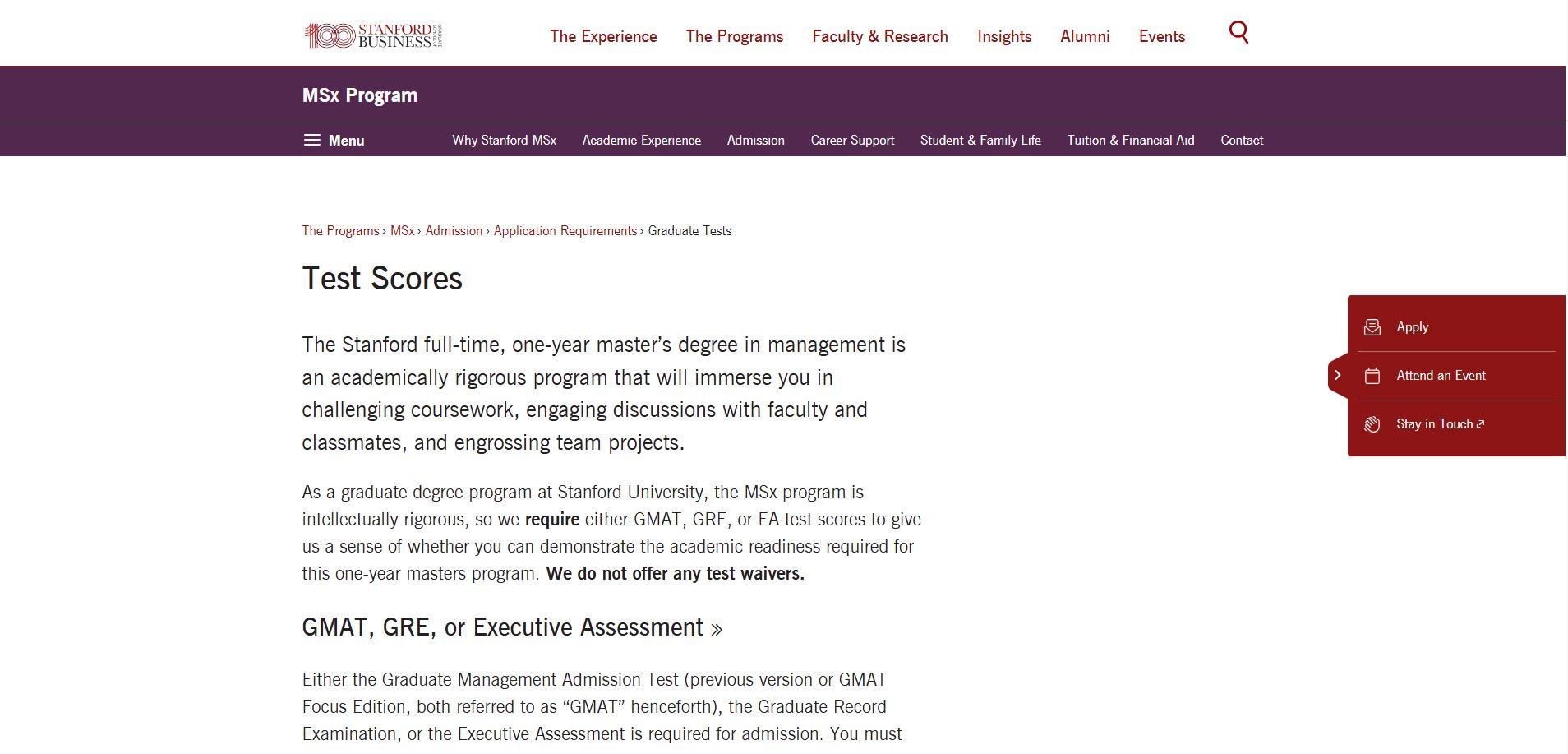Click the bold text "We do not offer any test waivers."
This screenshot has height=754, width=1568.
pyautogui.click(x=675, y=574)
